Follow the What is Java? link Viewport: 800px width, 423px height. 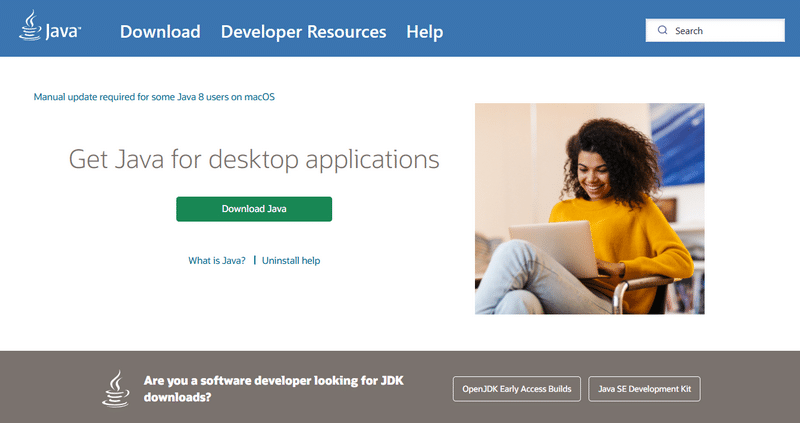click(x=217, y=260)
